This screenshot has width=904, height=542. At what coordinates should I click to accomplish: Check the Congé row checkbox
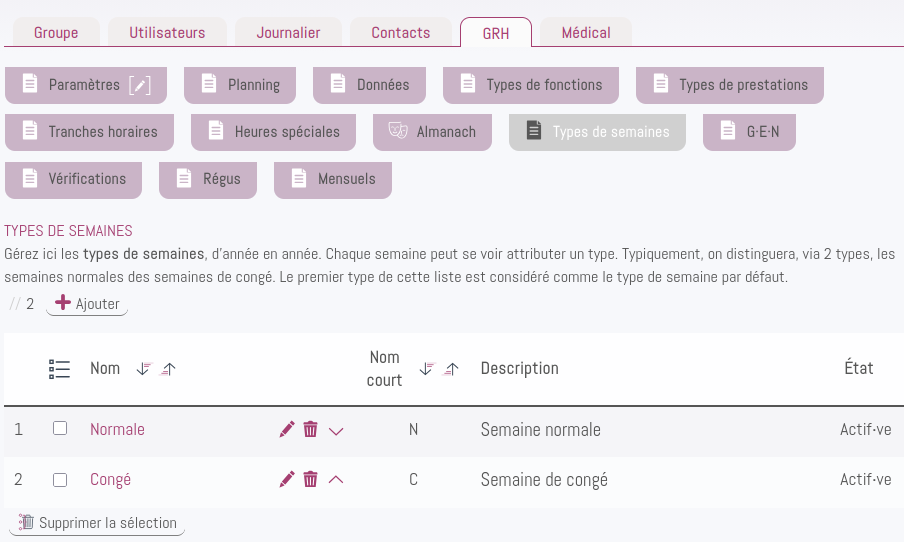pos(60,479)
